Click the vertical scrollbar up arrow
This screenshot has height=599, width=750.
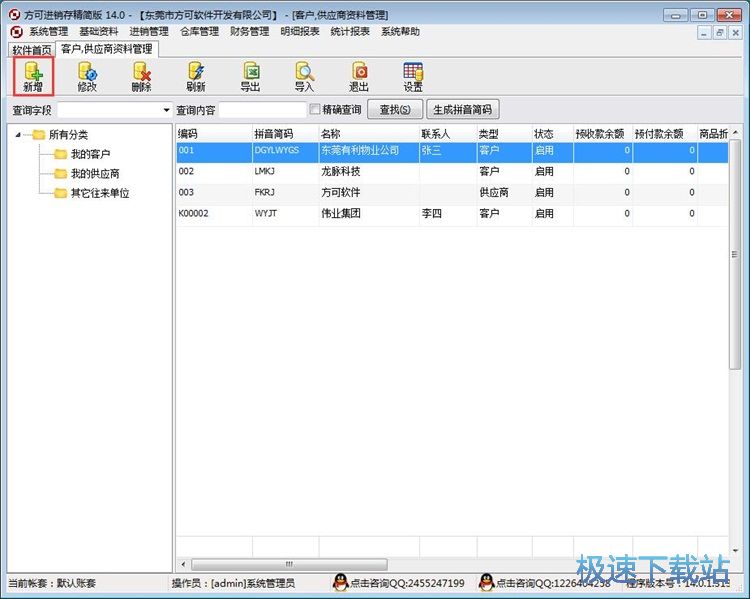(735, 133)
